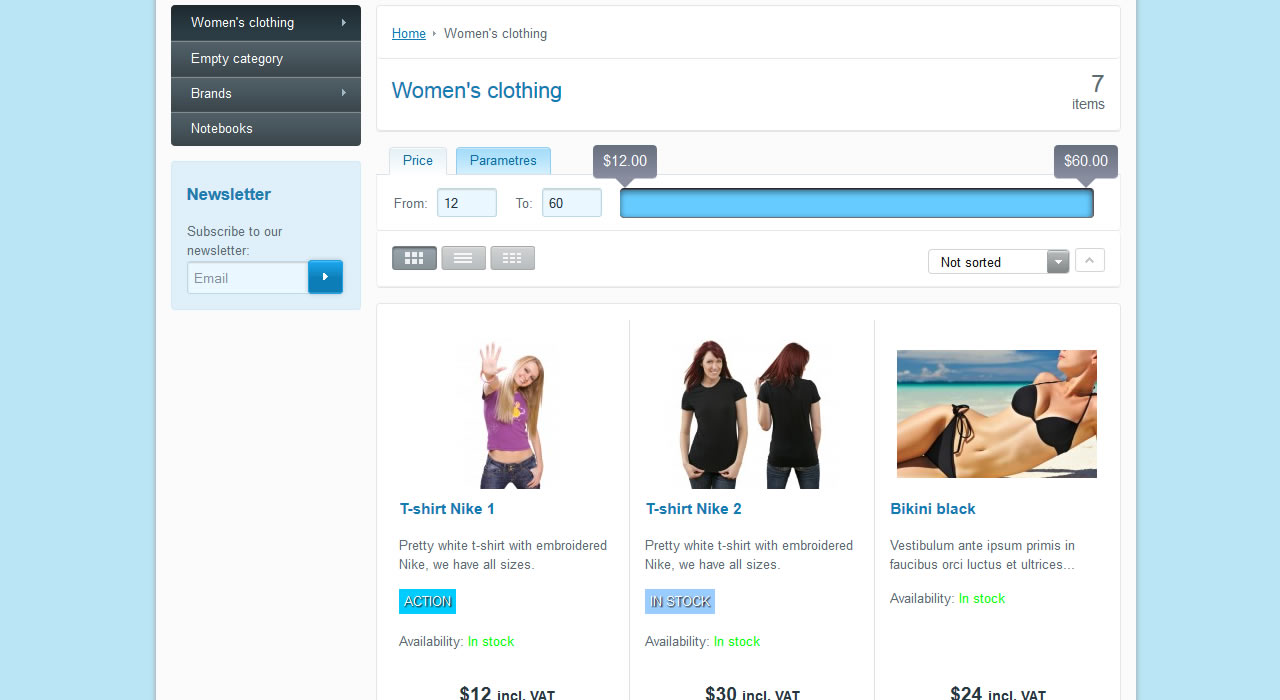
Task: Switch to grid view layout
Action: click(414, 258)
